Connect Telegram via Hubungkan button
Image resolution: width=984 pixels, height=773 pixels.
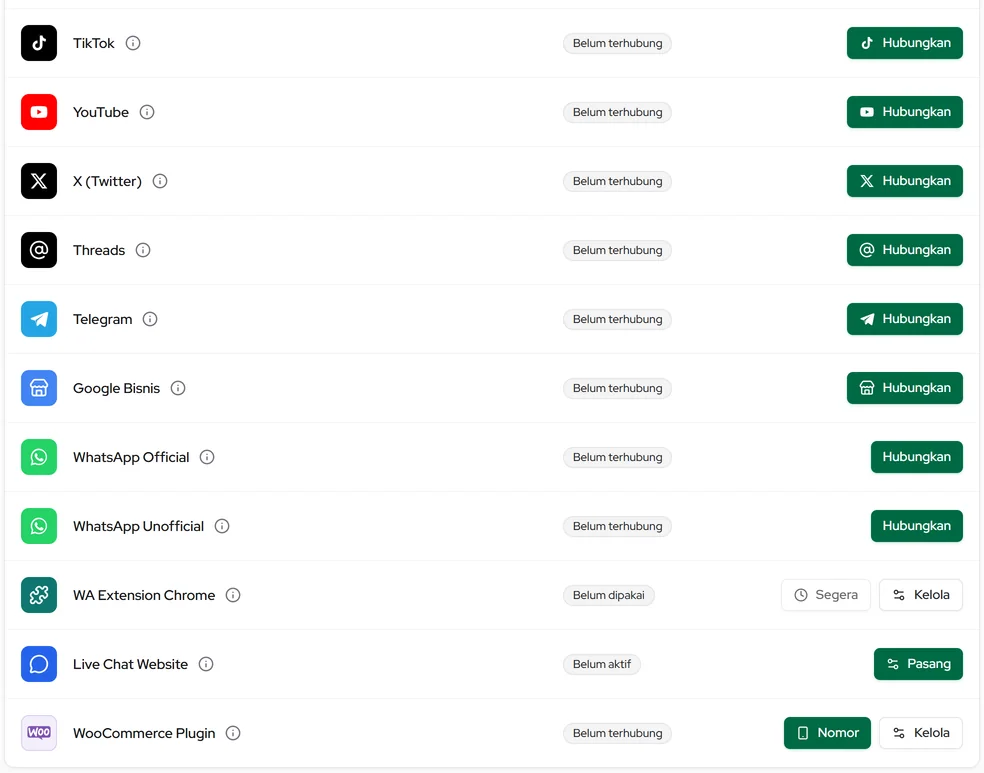click(x=904, y=319)
